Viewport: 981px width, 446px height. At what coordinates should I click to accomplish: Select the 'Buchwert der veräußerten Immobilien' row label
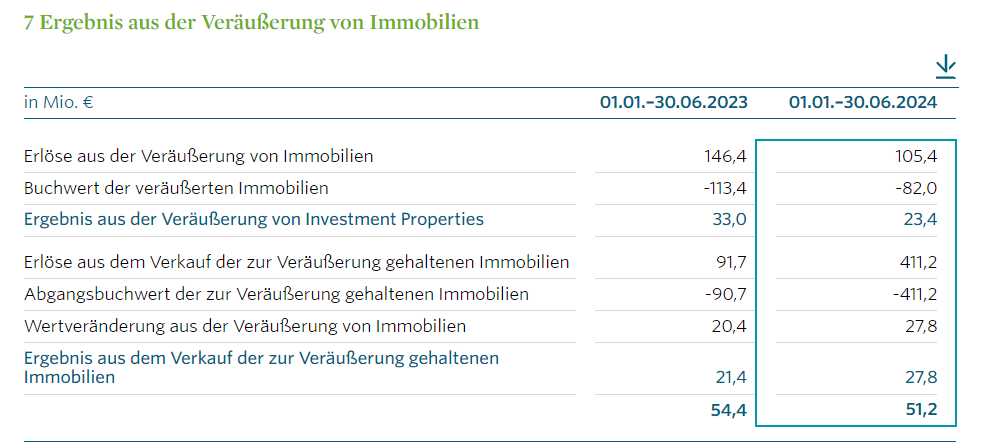pos(176,188)
